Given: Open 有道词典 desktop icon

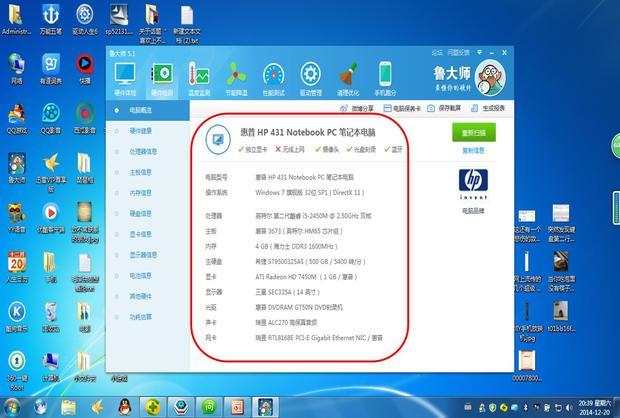Looking at the screenshot, I should (51, 70).
